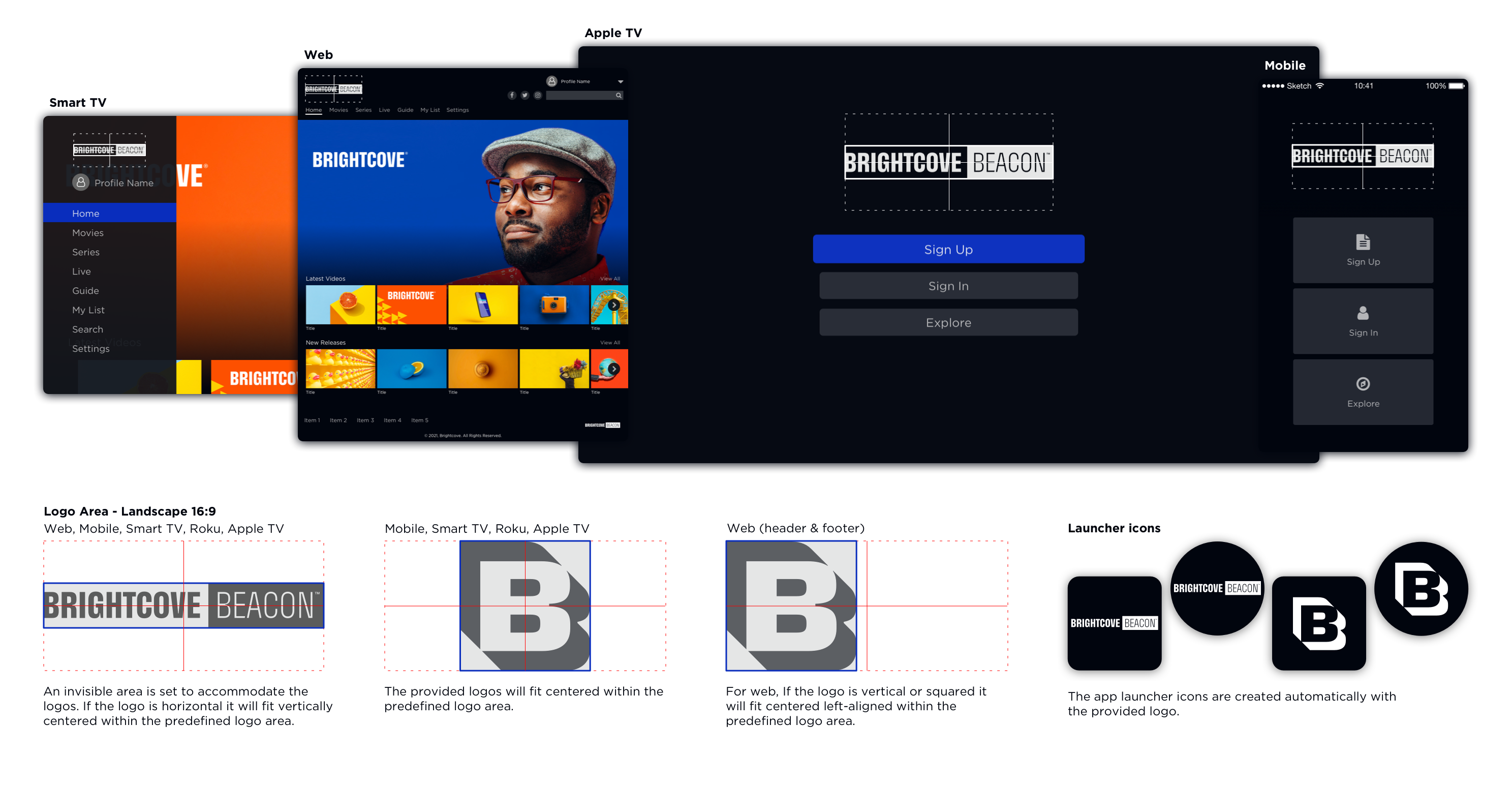The height and width of the screenshot is (786, 1512).
Task: Select the Settings menu item on Smart TV
Action: coord(92,348)
